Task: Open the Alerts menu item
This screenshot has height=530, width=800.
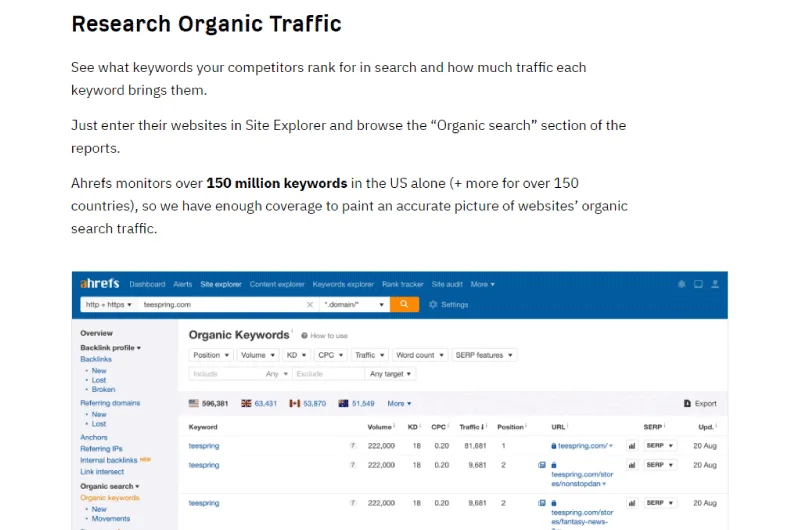Action: [182, 284]
